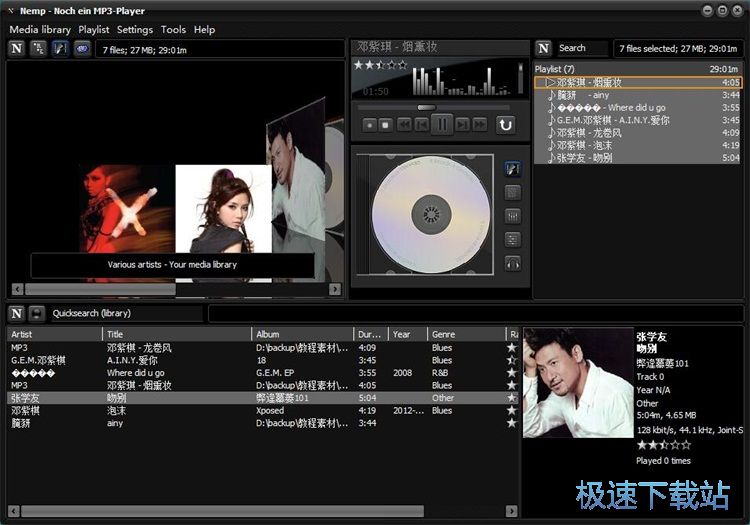Sort library by Genre column
The image size is (750, 525).
pos(466,334)
